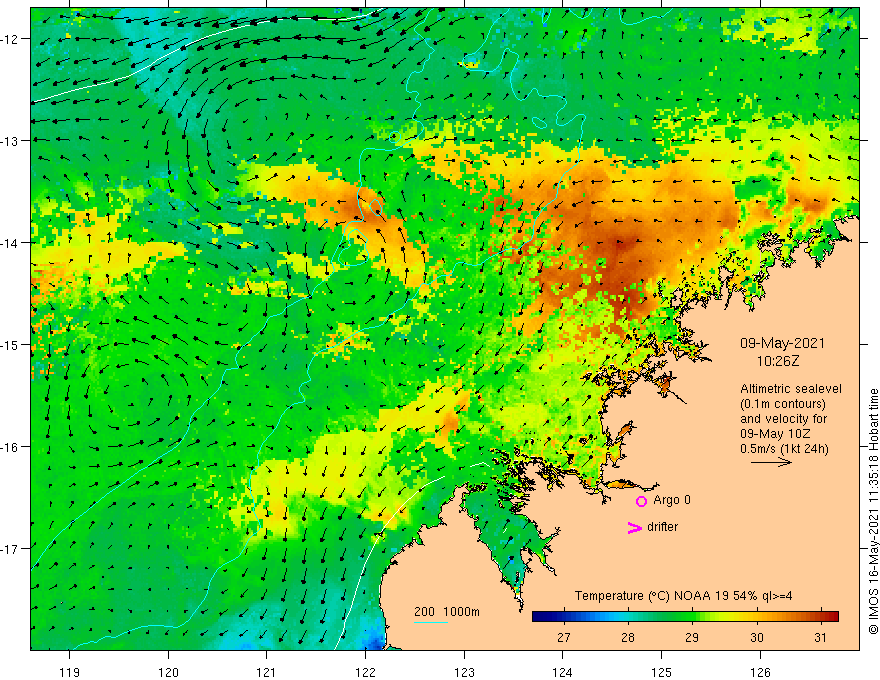Click the '200 1000m' depth legend text
This screenshot has height=680, width=880.
pos(447,612)
